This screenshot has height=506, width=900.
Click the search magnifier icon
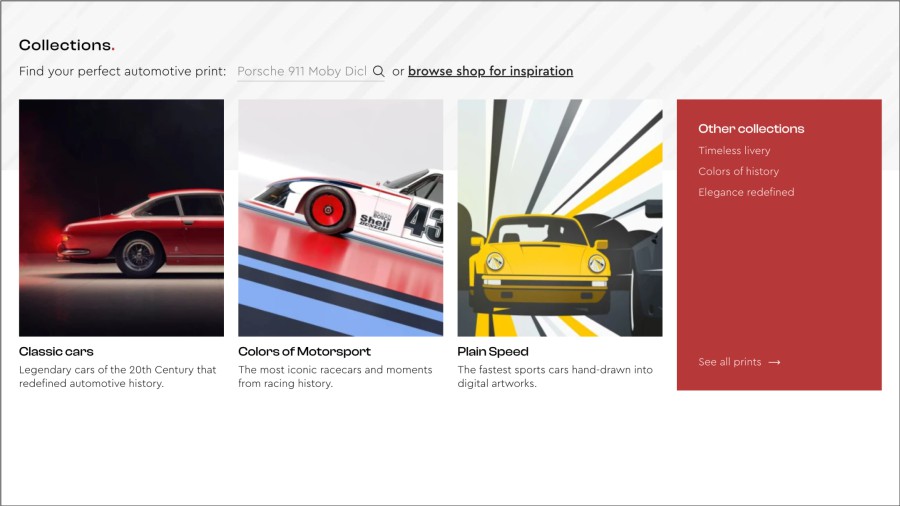tap(378, 71)
